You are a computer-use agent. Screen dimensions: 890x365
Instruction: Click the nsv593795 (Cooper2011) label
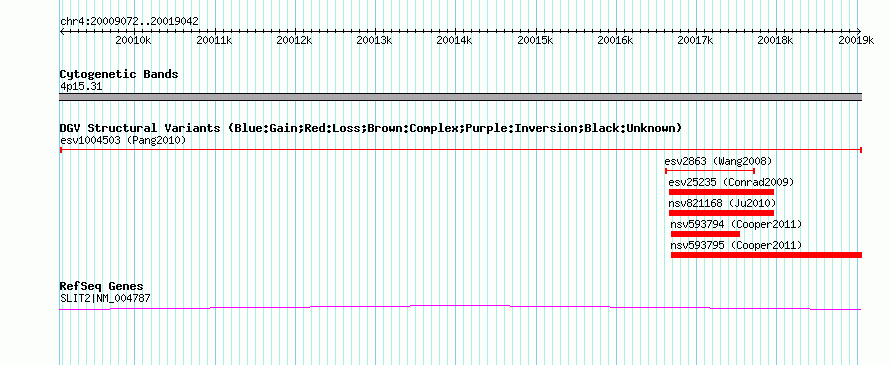click(736, 245)
